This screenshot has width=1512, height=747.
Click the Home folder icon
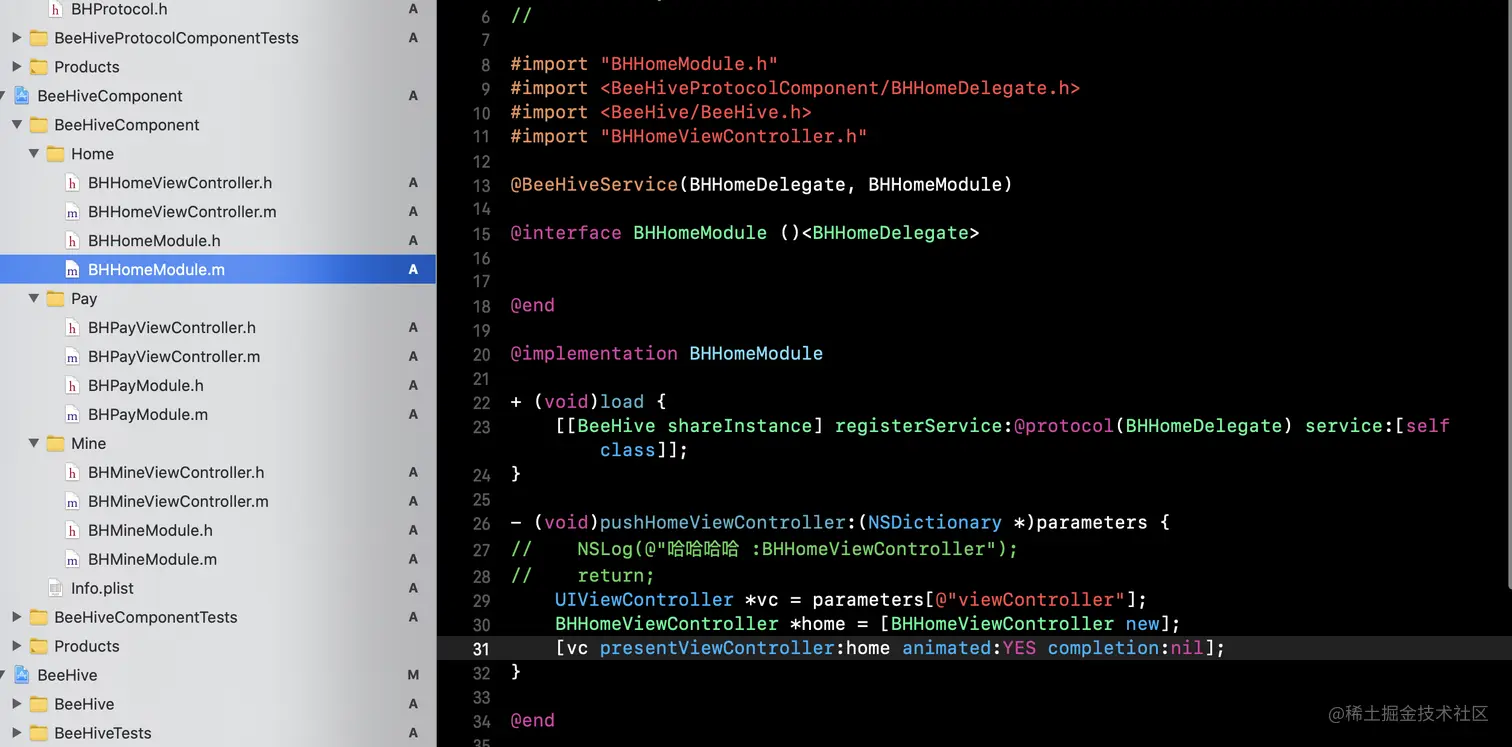tap(56, 154)
